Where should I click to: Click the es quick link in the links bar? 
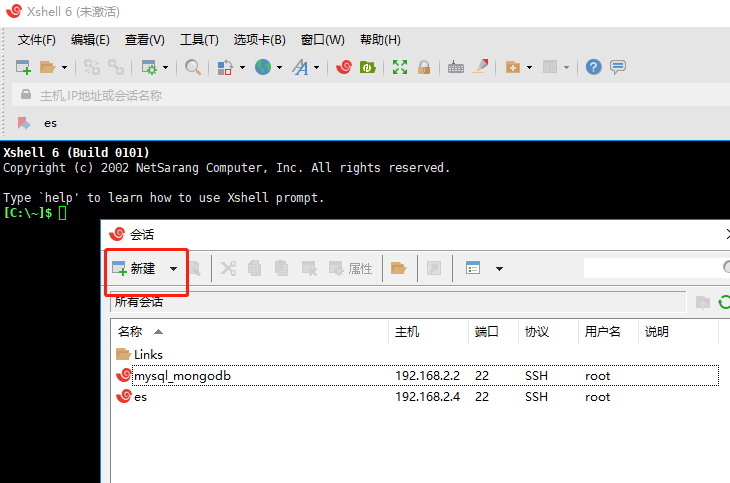tap(50, 123)
